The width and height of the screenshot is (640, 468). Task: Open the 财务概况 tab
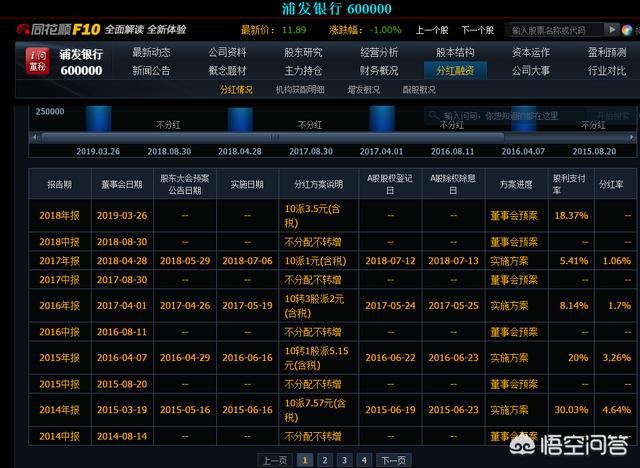pos(379,71)
